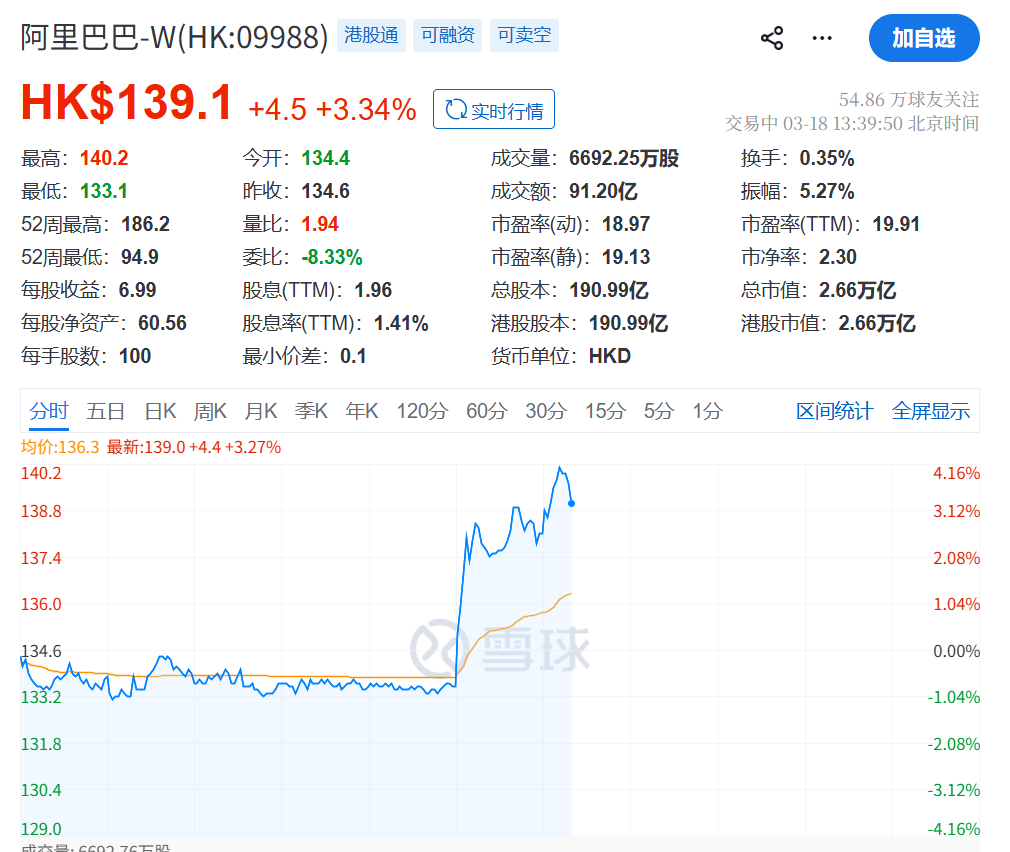
Task: Click the share icon
Action: (x=771, y=37)
